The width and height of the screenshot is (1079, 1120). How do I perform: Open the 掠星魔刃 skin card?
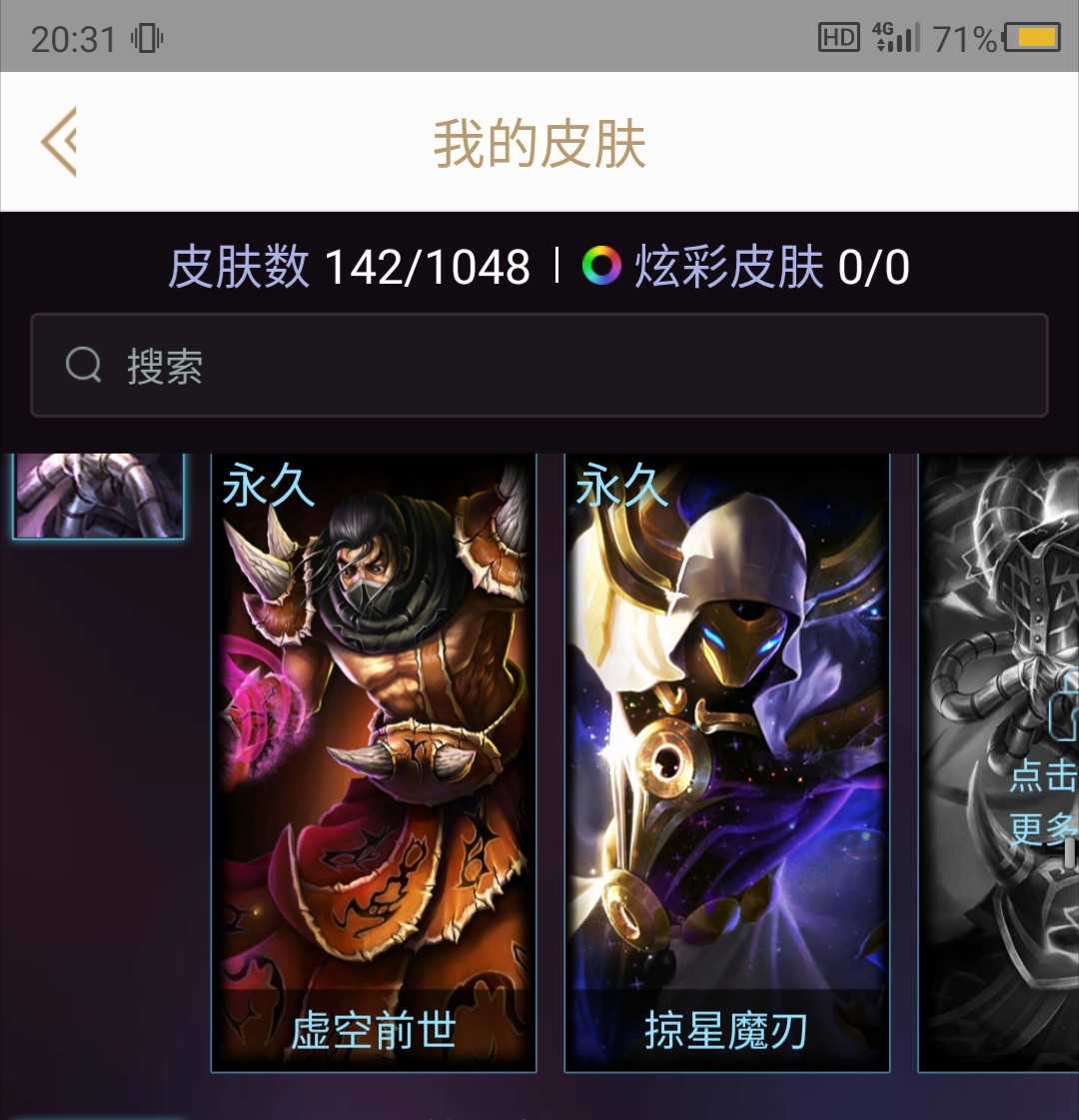727,762
